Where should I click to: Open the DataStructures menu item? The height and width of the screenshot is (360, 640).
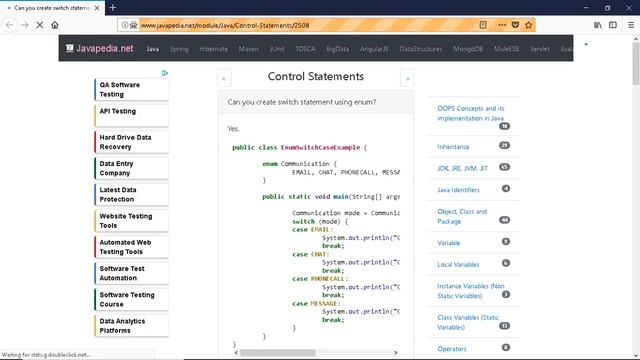pos(421,49)
